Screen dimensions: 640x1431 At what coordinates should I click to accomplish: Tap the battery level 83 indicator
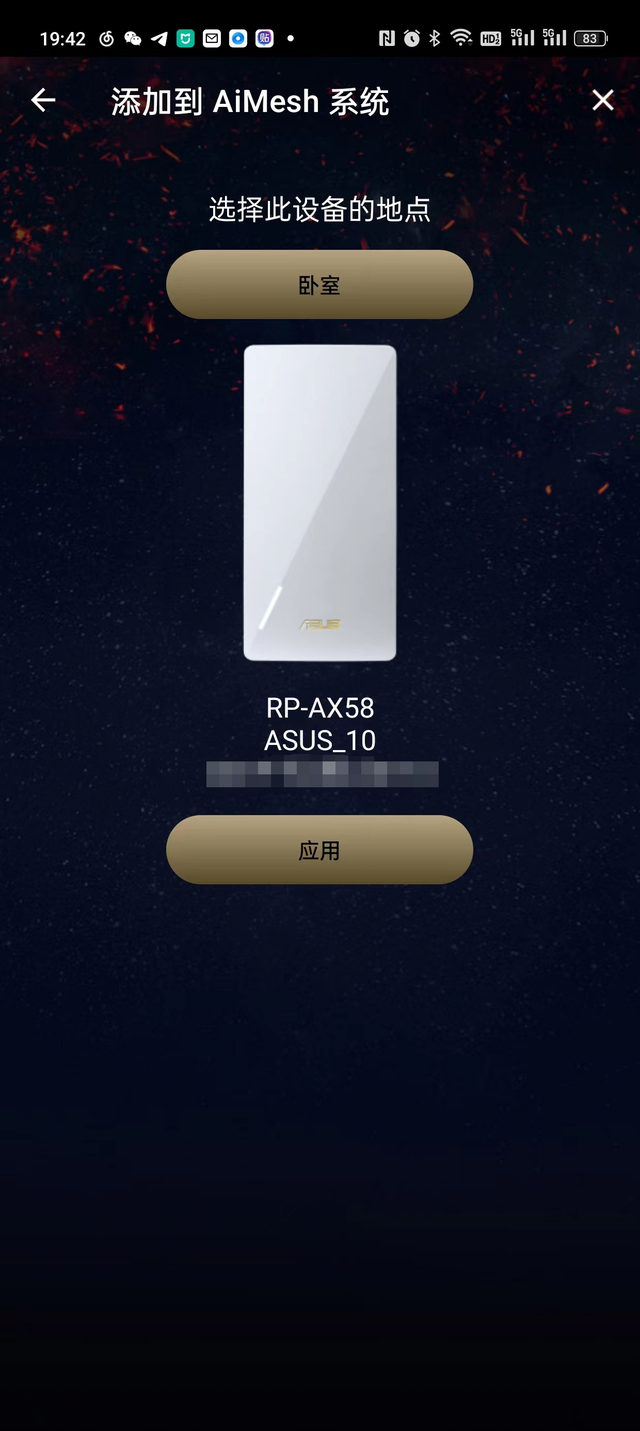(590, 39)
